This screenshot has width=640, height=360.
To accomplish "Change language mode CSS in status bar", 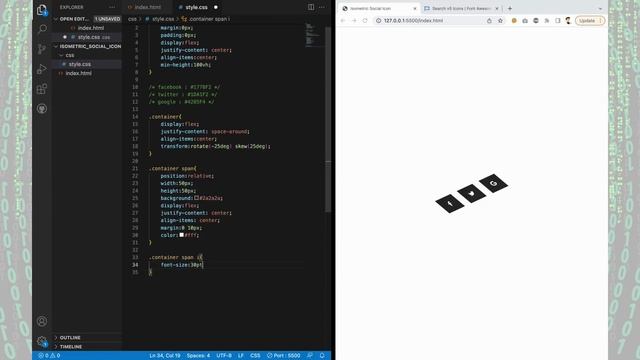I will pyautogui.click(x=255, y=356).
